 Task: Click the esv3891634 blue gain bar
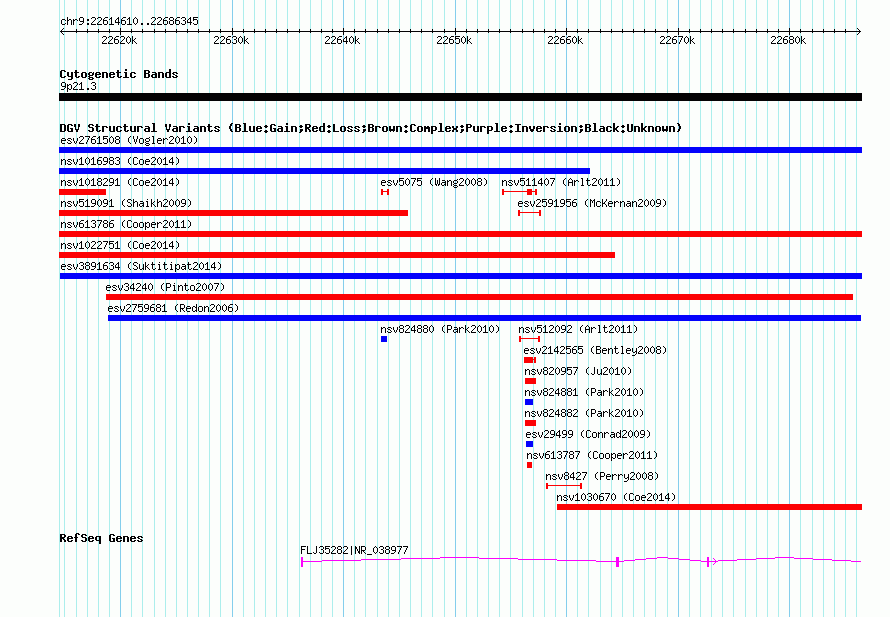461,276
